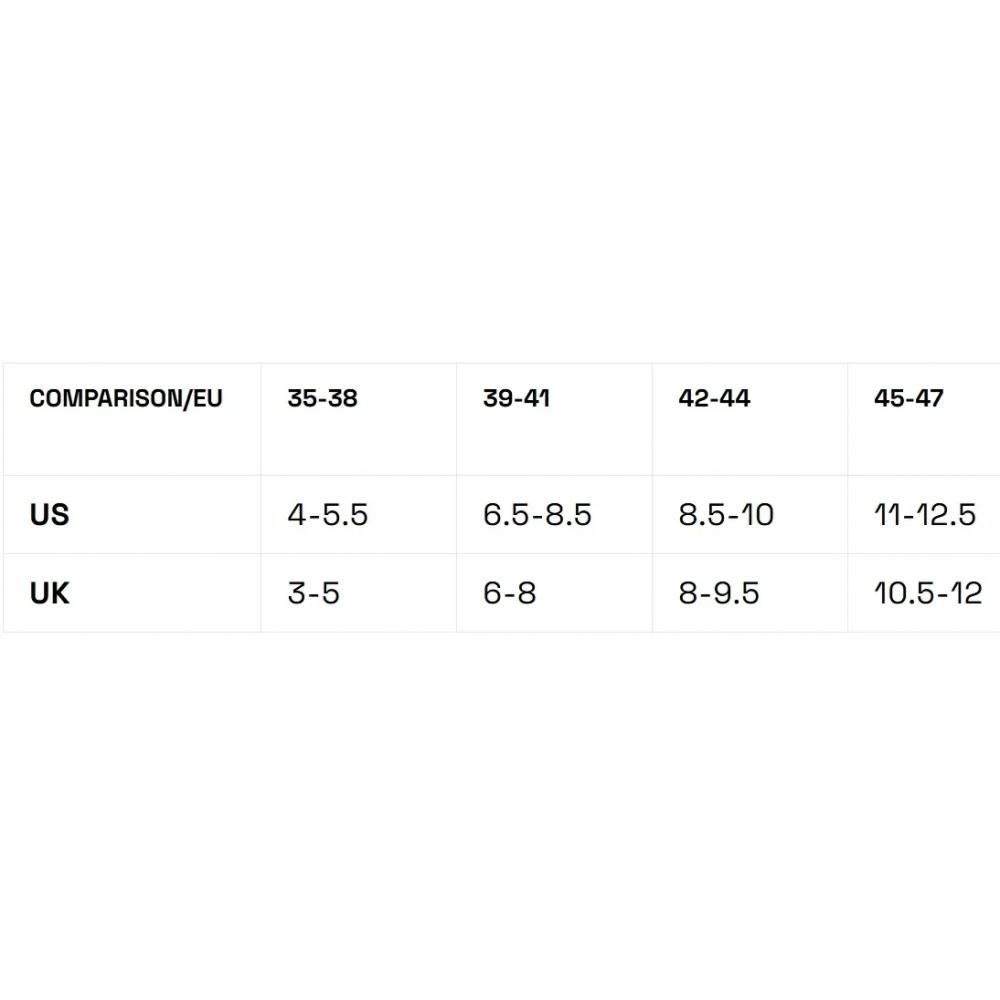Click the 42-44 EU size header

(714, 399)
